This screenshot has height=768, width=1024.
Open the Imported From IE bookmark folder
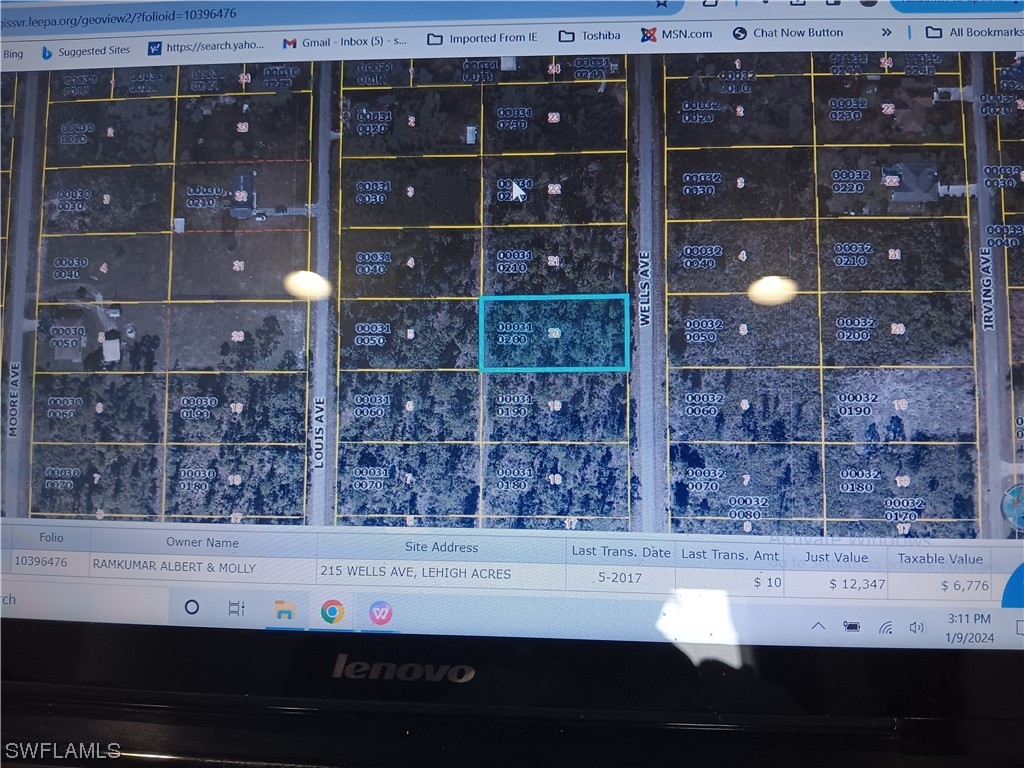tap(482, 38)
